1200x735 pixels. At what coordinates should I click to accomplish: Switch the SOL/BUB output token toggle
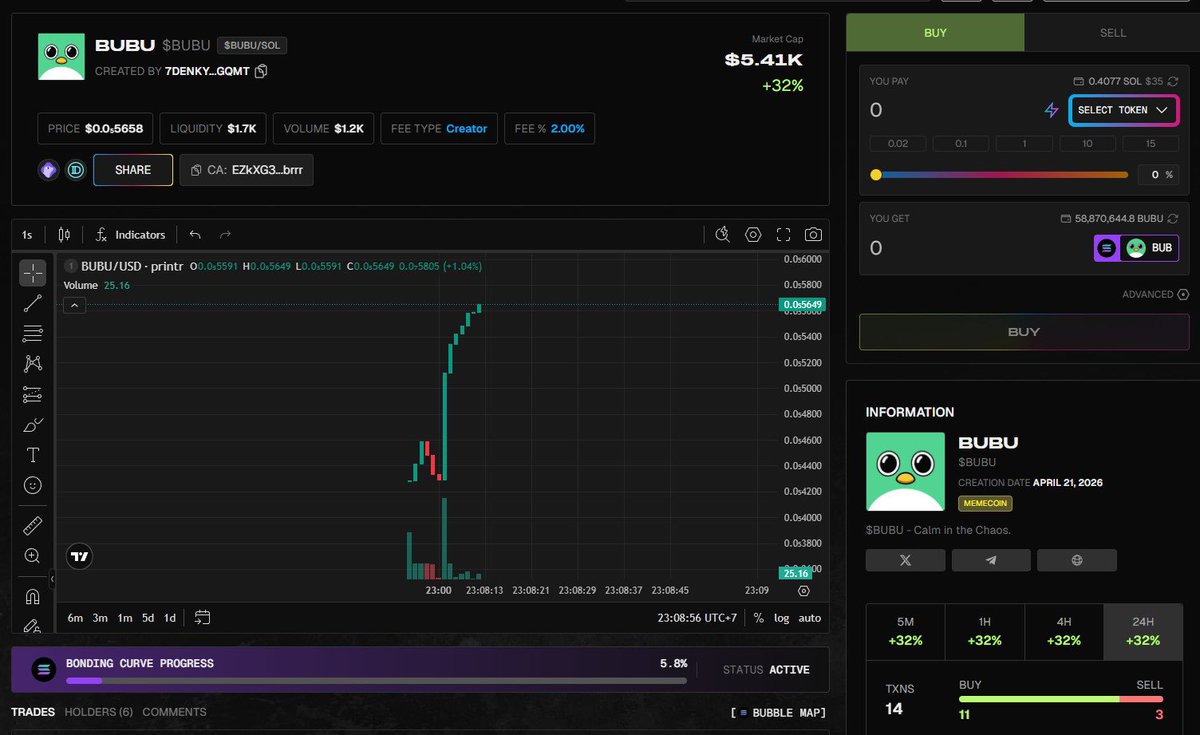tap(1136, 248)
